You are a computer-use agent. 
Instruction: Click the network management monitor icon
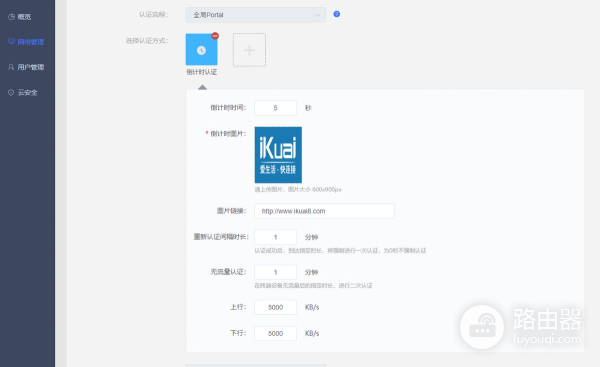11,41
